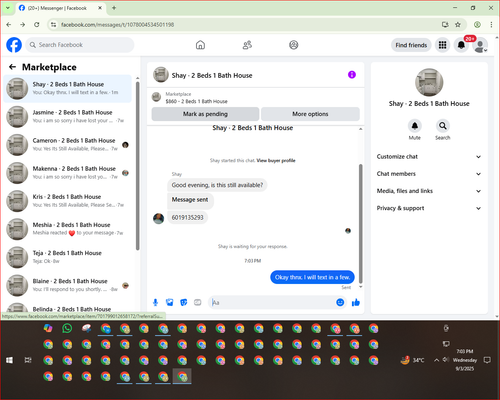
Task: Click the taskbar volume icon
Action: click(446, 360)
